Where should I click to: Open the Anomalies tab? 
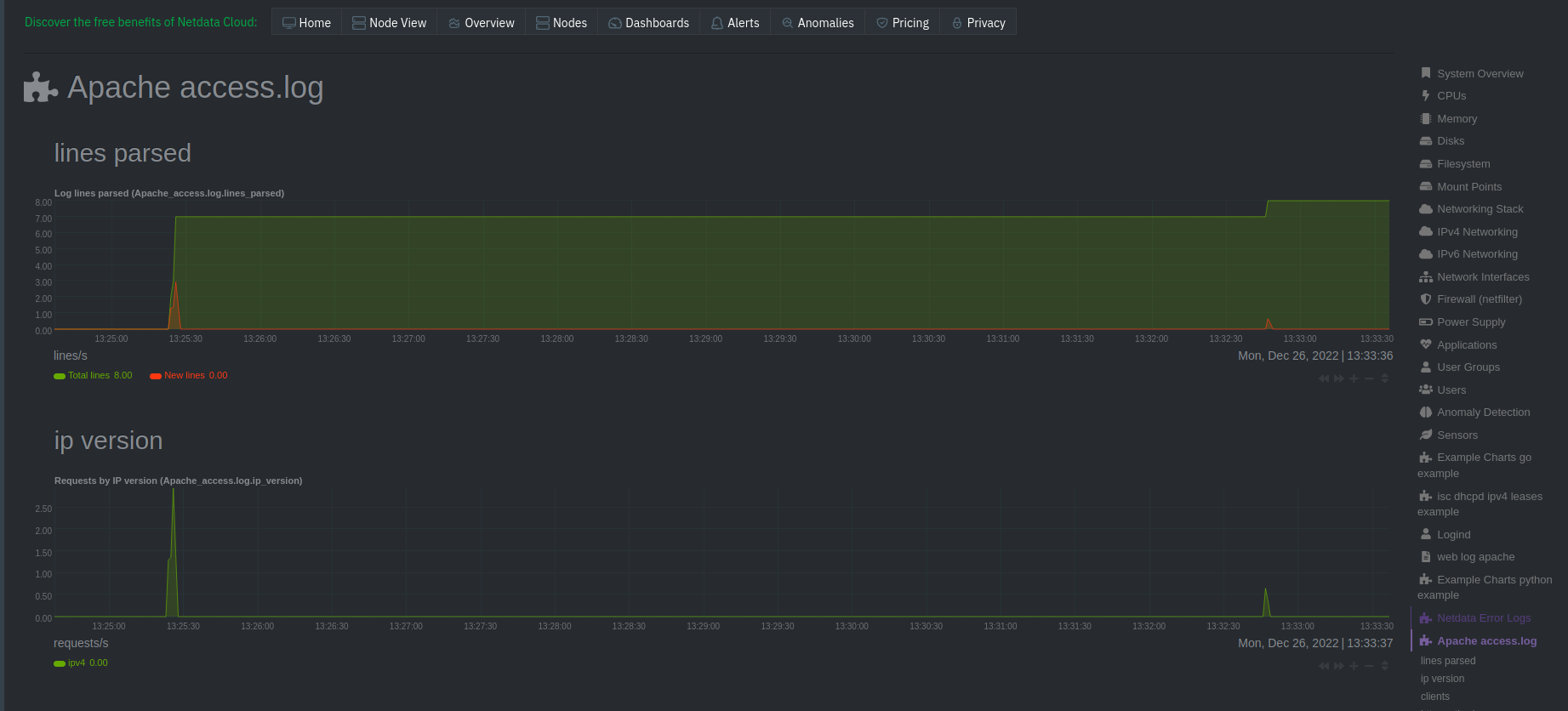pyautogui.click(x=818, y=22)
